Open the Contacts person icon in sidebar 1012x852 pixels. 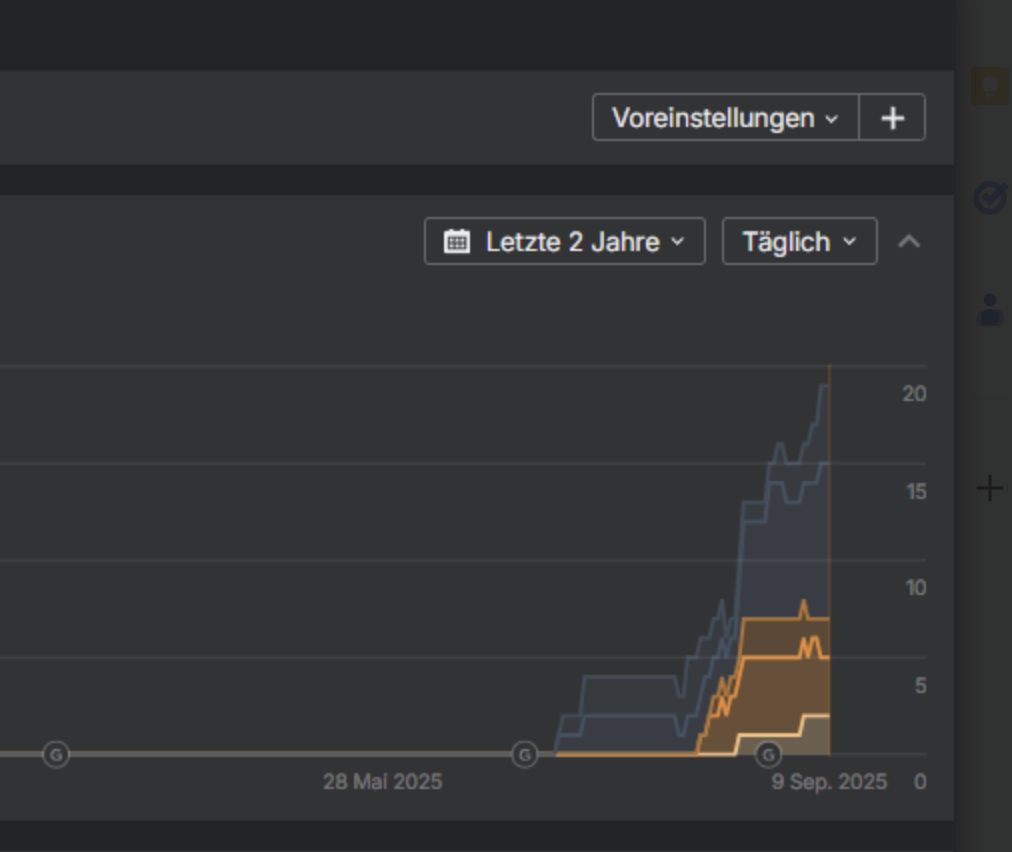pos(989,310)
